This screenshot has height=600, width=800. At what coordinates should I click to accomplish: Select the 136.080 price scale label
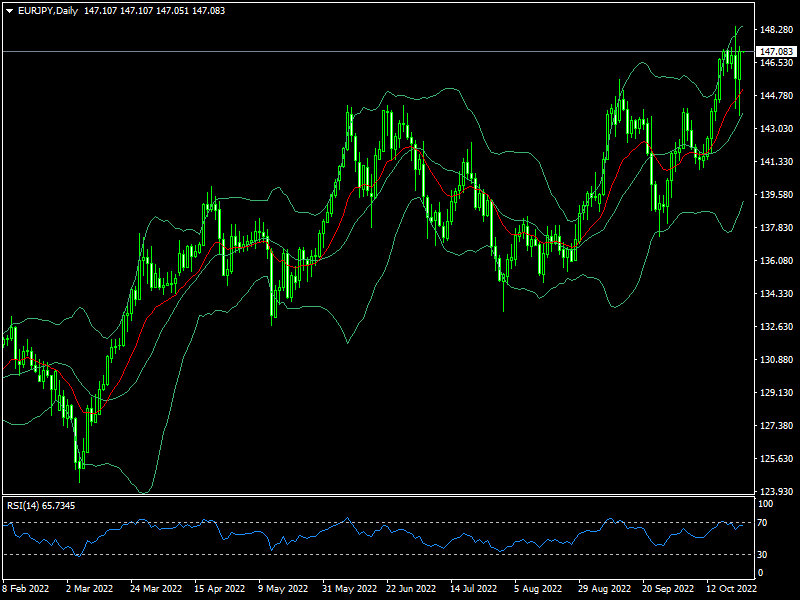tap(777, 261)
